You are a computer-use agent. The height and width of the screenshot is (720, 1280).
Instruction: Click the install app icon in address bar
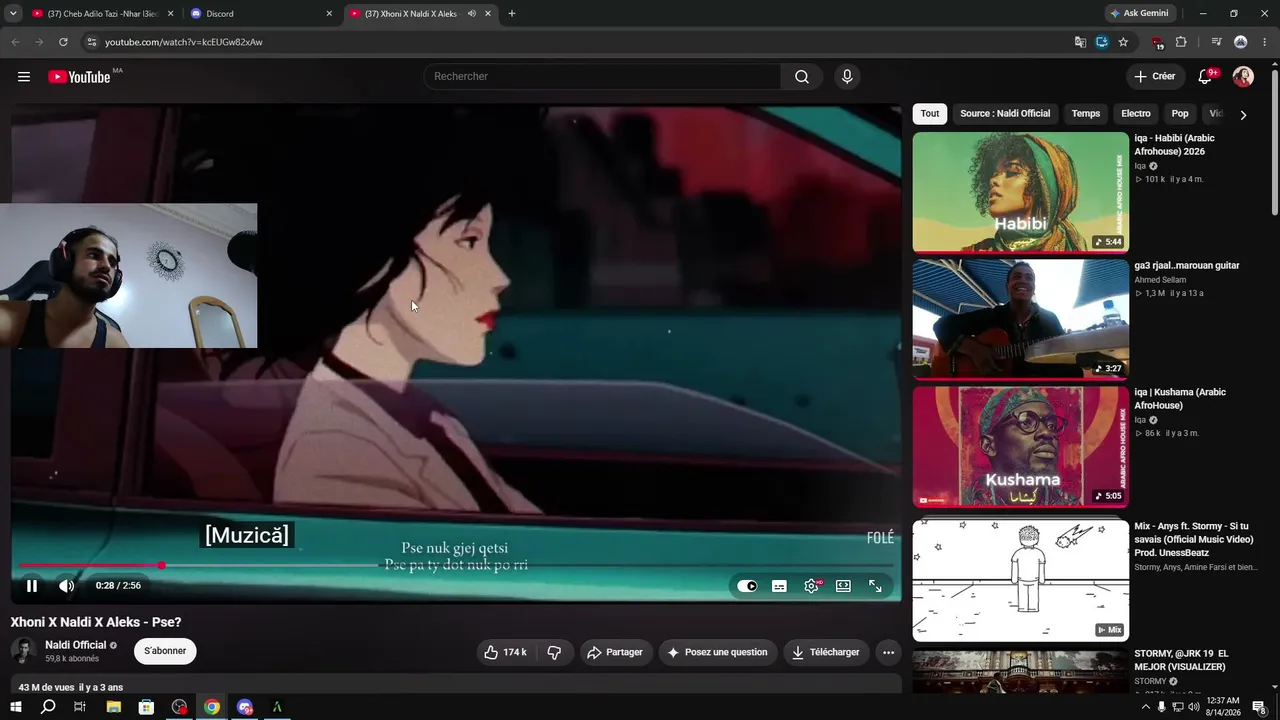(1102, 42)
